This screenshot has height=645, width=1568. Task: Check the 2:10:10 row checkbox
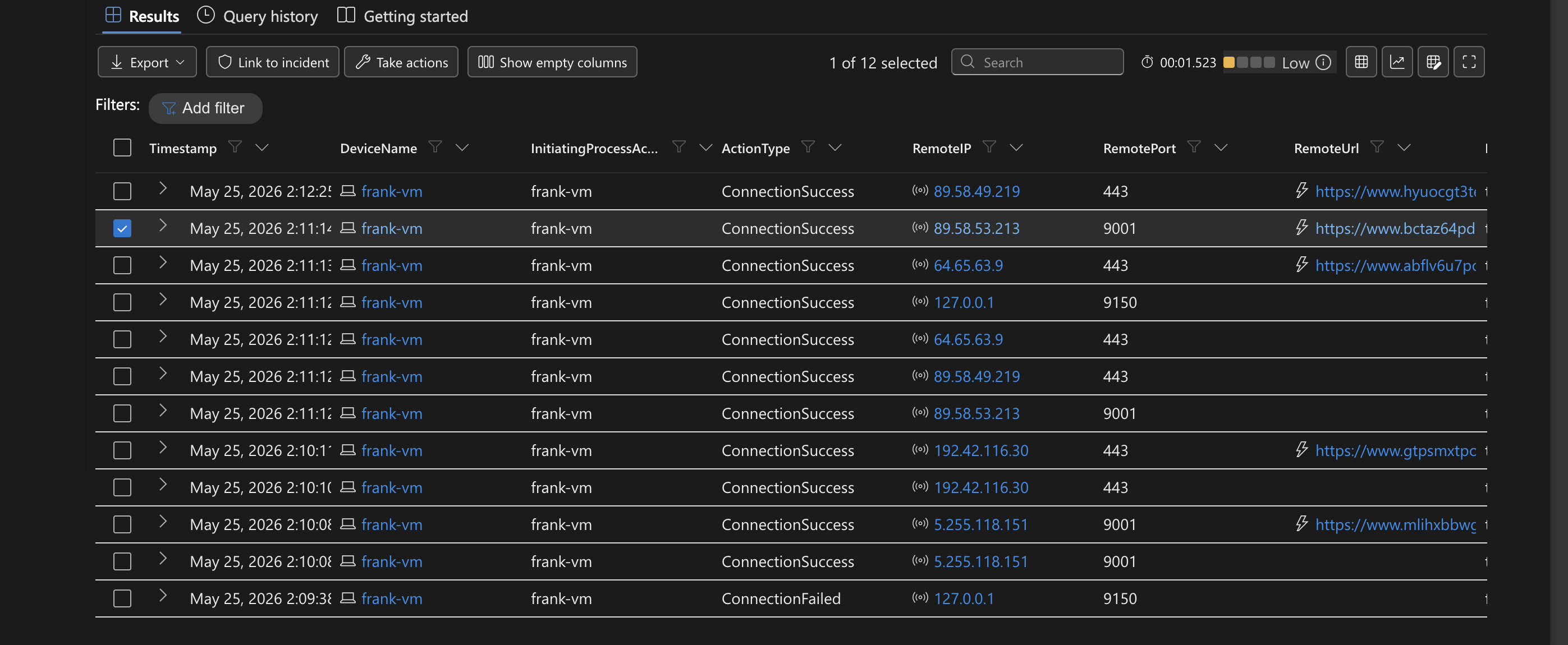(122, 487)
